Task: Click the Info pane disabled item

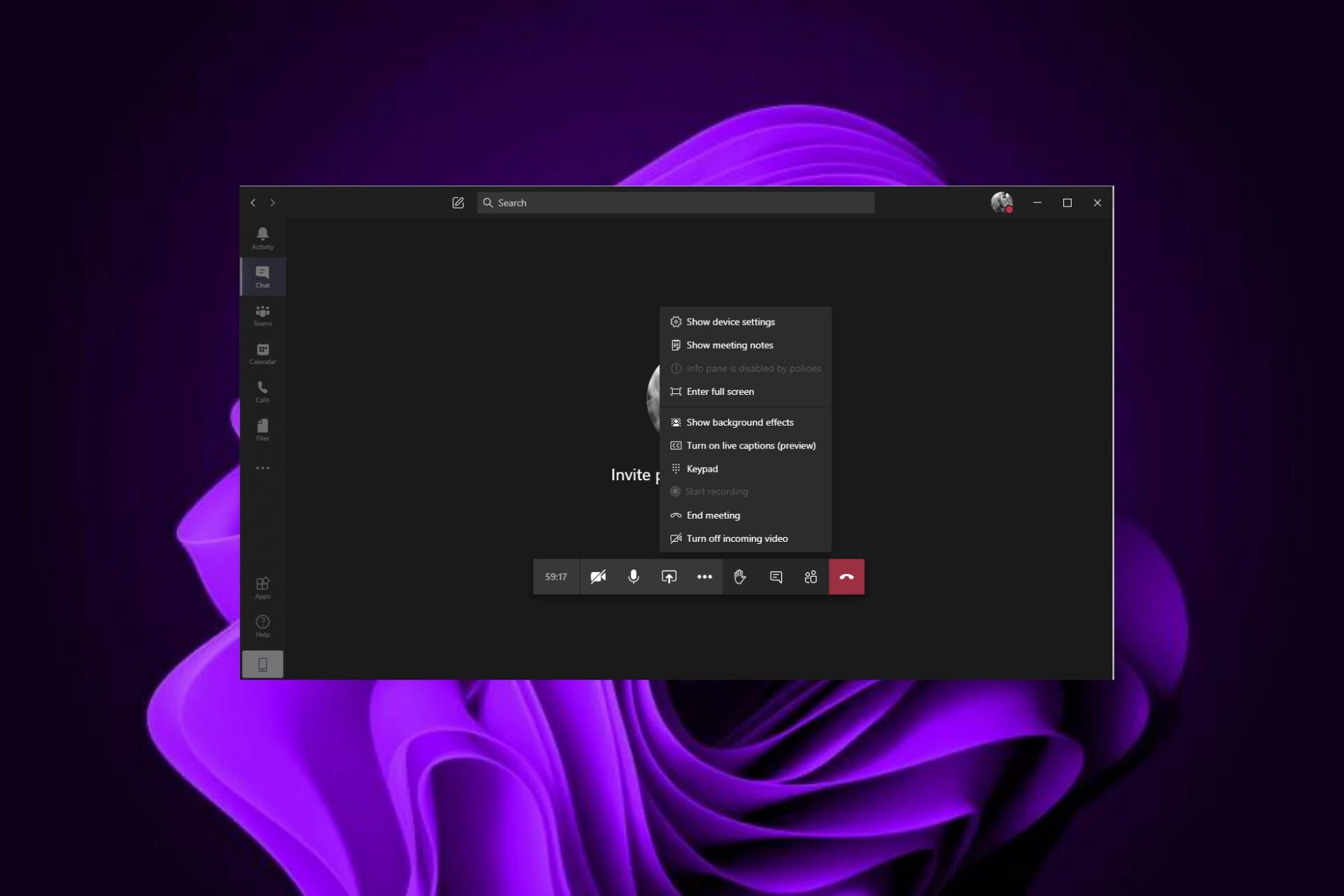Action: coord(745,368)
